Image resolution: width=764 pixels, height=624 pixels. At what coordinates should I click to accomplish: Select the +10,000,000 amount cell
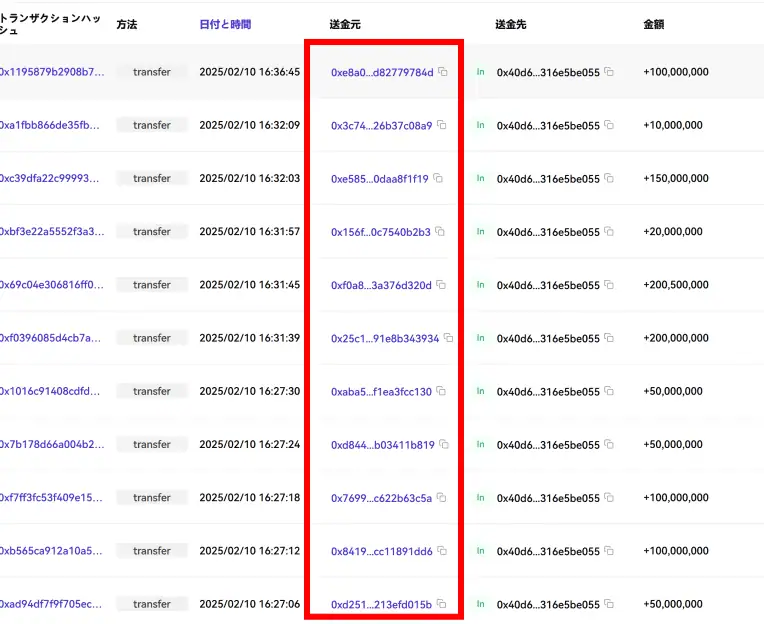click(673, 125)
